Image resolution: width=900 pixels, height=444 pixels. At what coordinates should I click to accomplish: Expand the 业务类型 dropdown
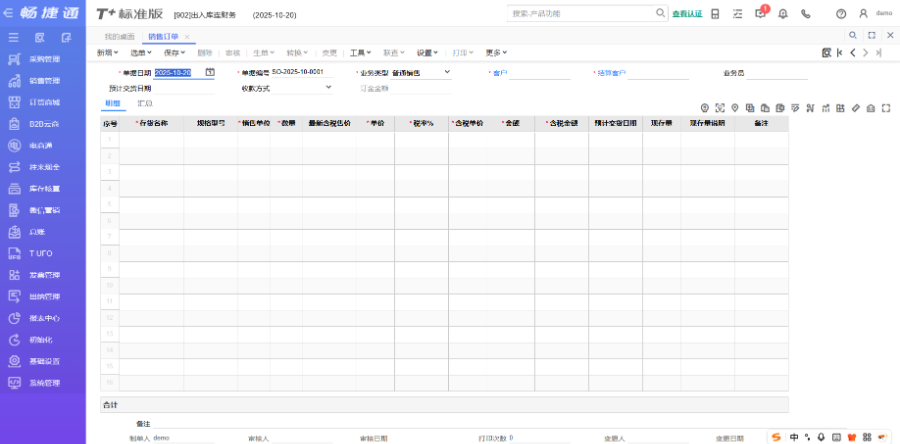click(446, 73)
